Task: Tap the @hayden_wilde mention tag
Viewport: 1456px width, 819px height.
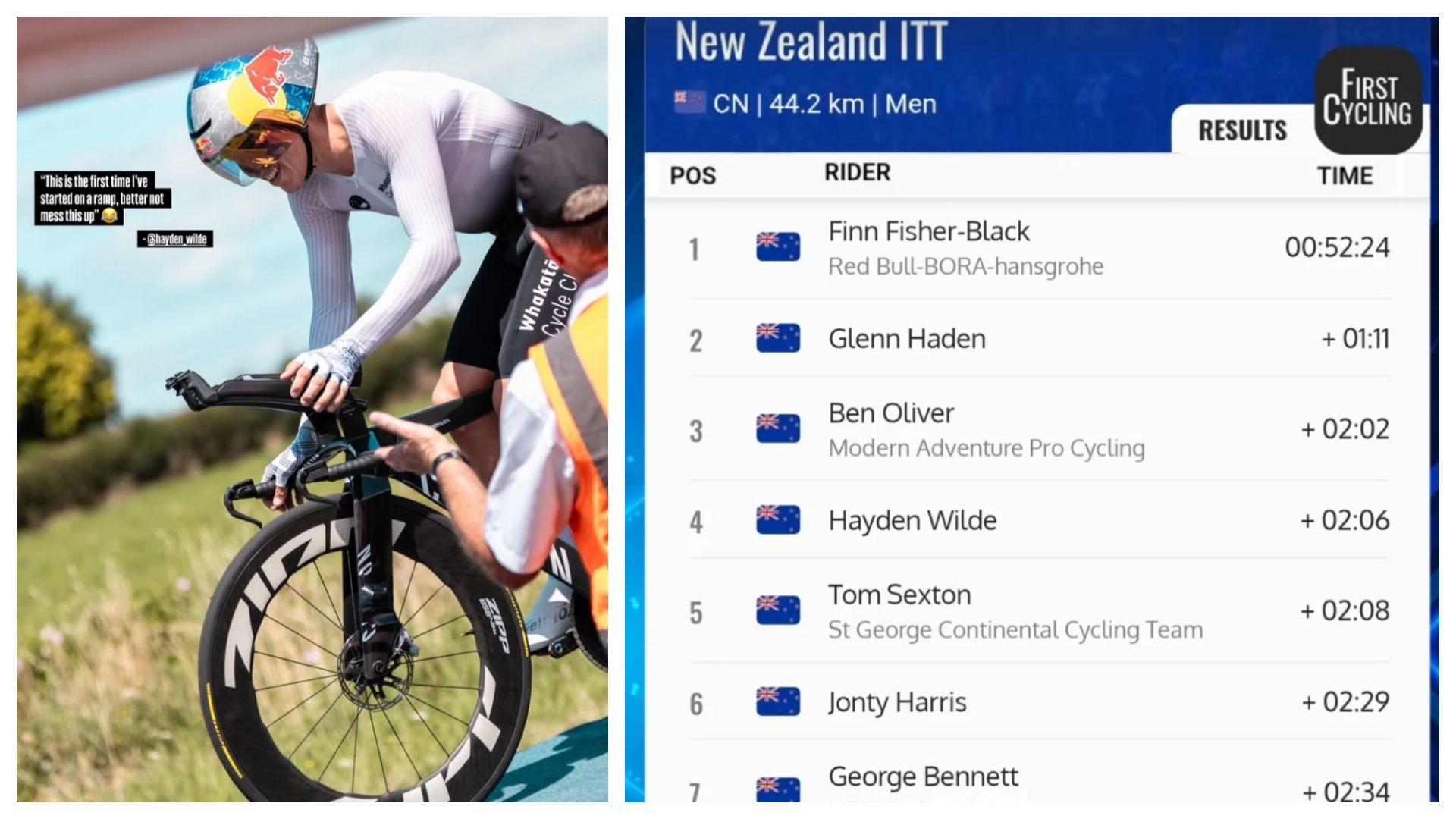Action: tap(176, 239)
